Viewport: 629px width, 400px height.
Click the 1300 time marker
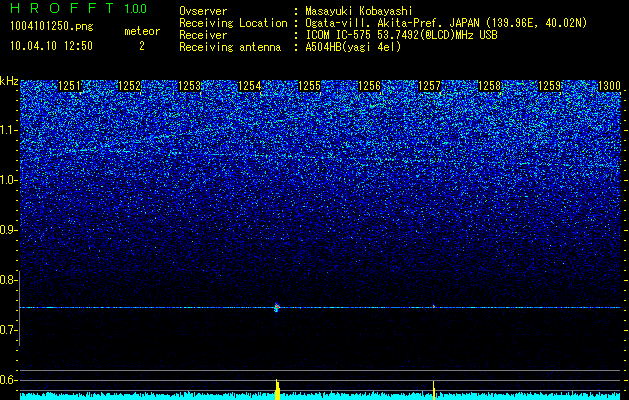click(609, 86)
